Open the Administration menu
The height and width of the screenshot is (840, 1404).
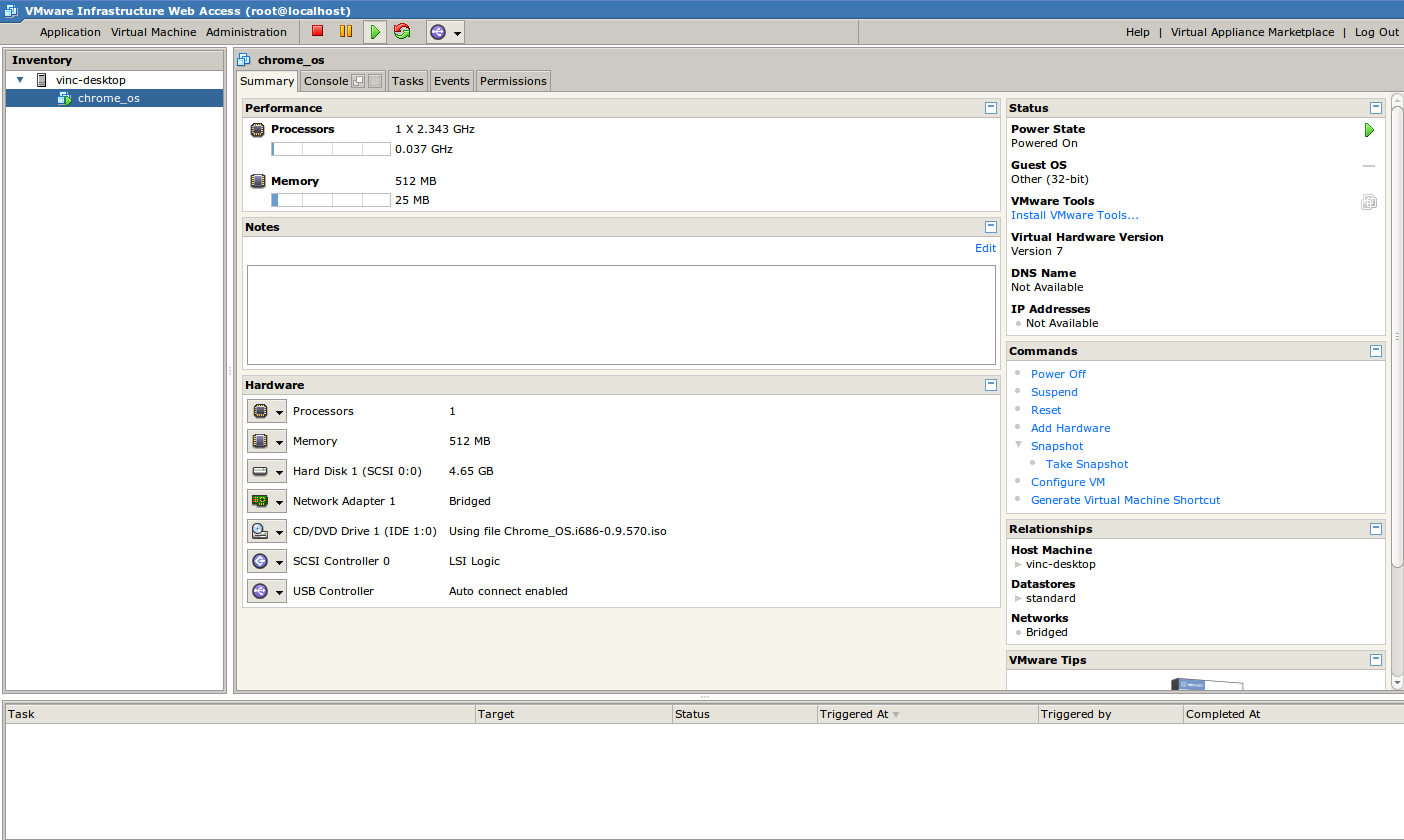click(x=246, y=32)
